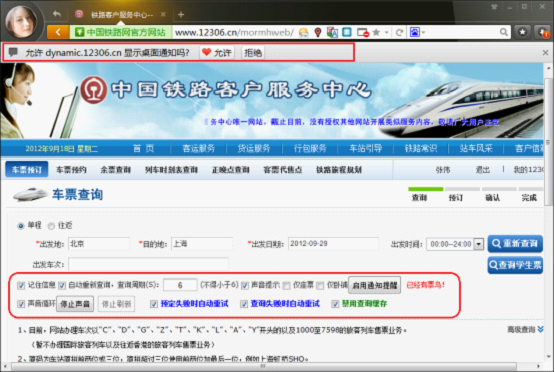Toggle the 查询失败时自动重试 checkbox
The image size is (555, 372).
point(244,304)
